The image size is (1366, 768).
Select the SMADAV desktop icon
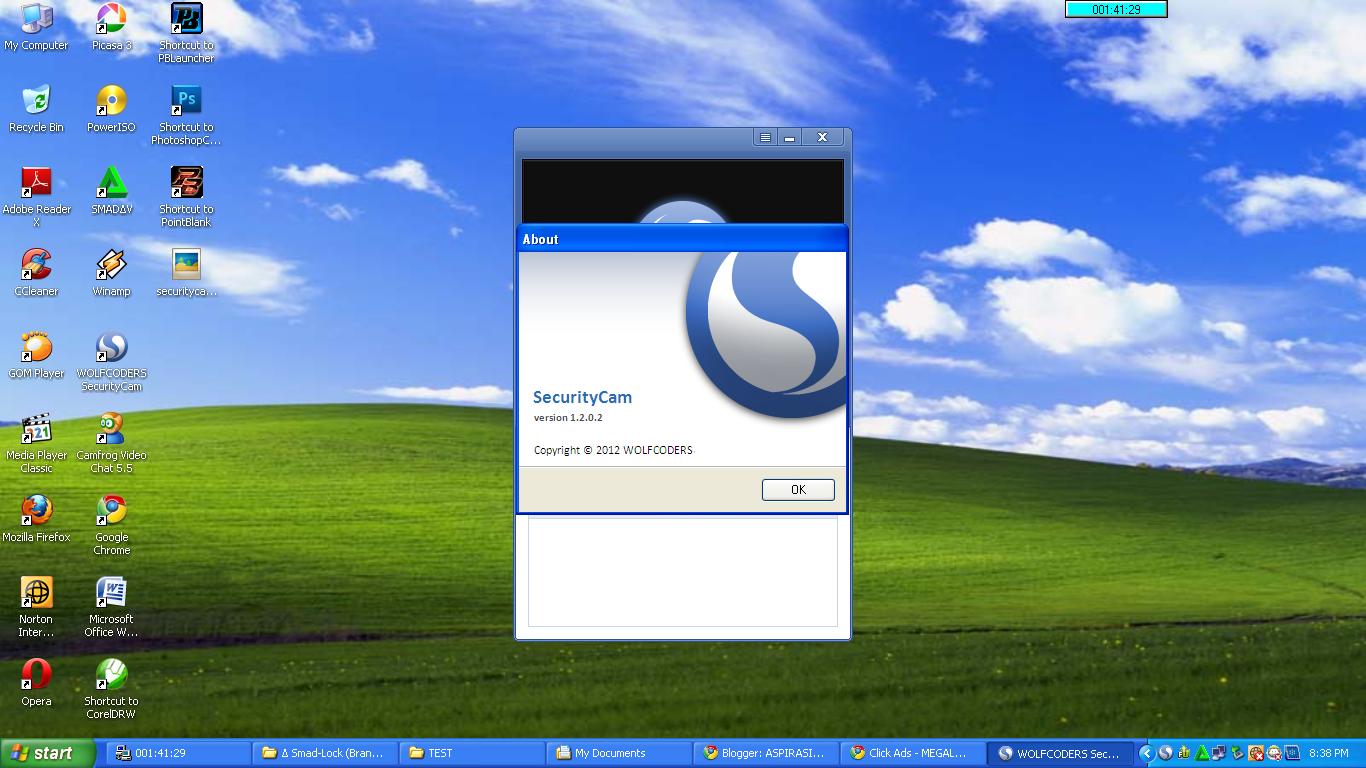point(111,191)
